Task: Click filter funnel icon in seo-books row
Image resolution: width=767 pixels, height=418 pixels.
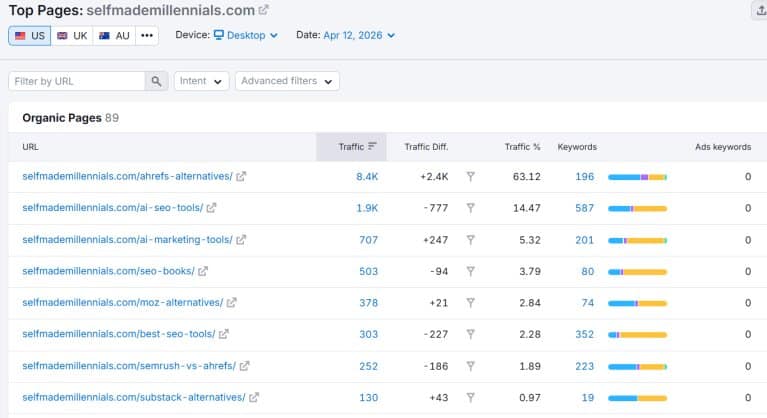Action: [x=471, y=271]
